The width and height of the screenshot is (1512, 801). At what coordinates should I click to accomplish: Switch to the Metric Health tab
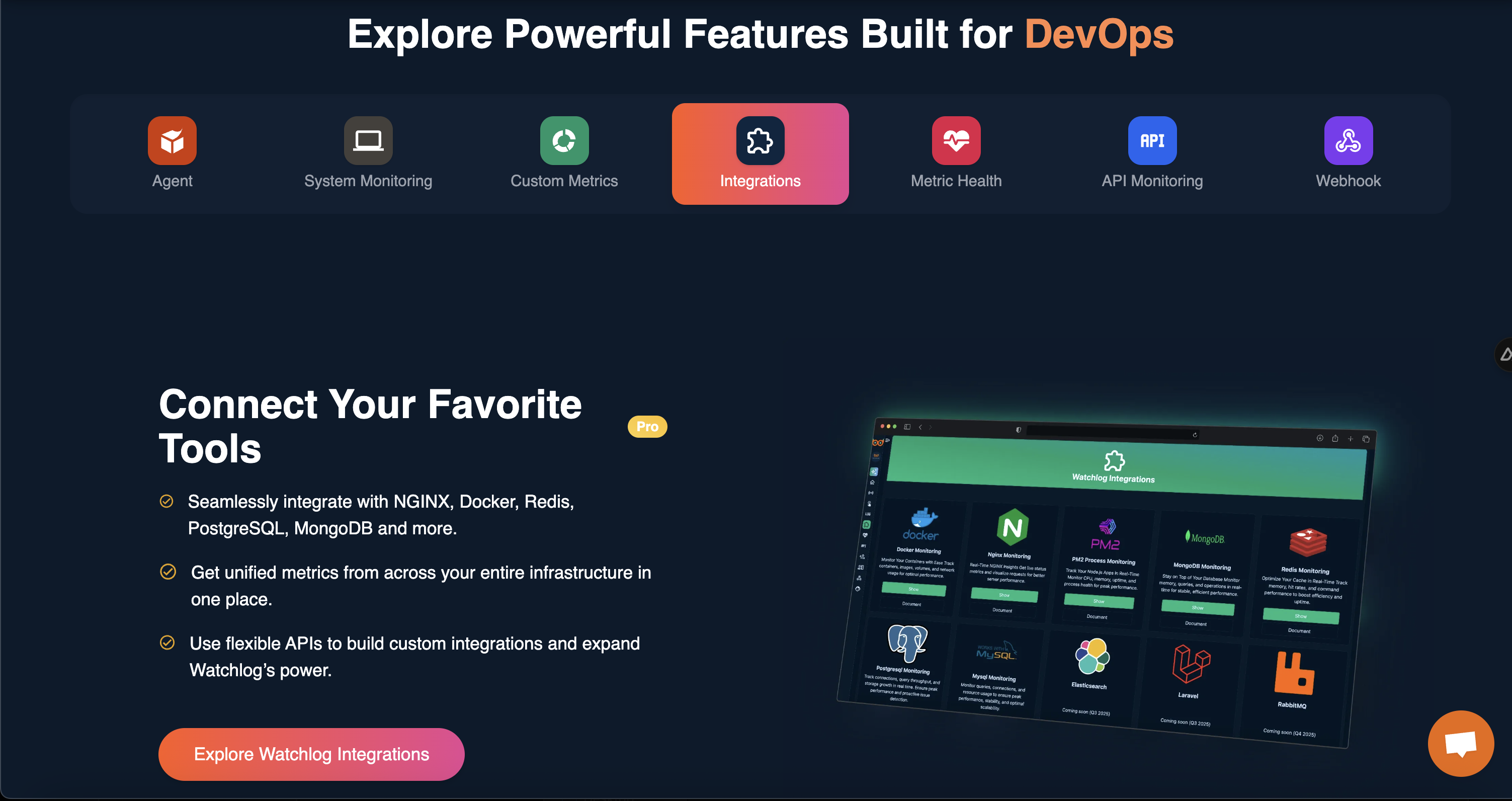[x=956, y=181]
